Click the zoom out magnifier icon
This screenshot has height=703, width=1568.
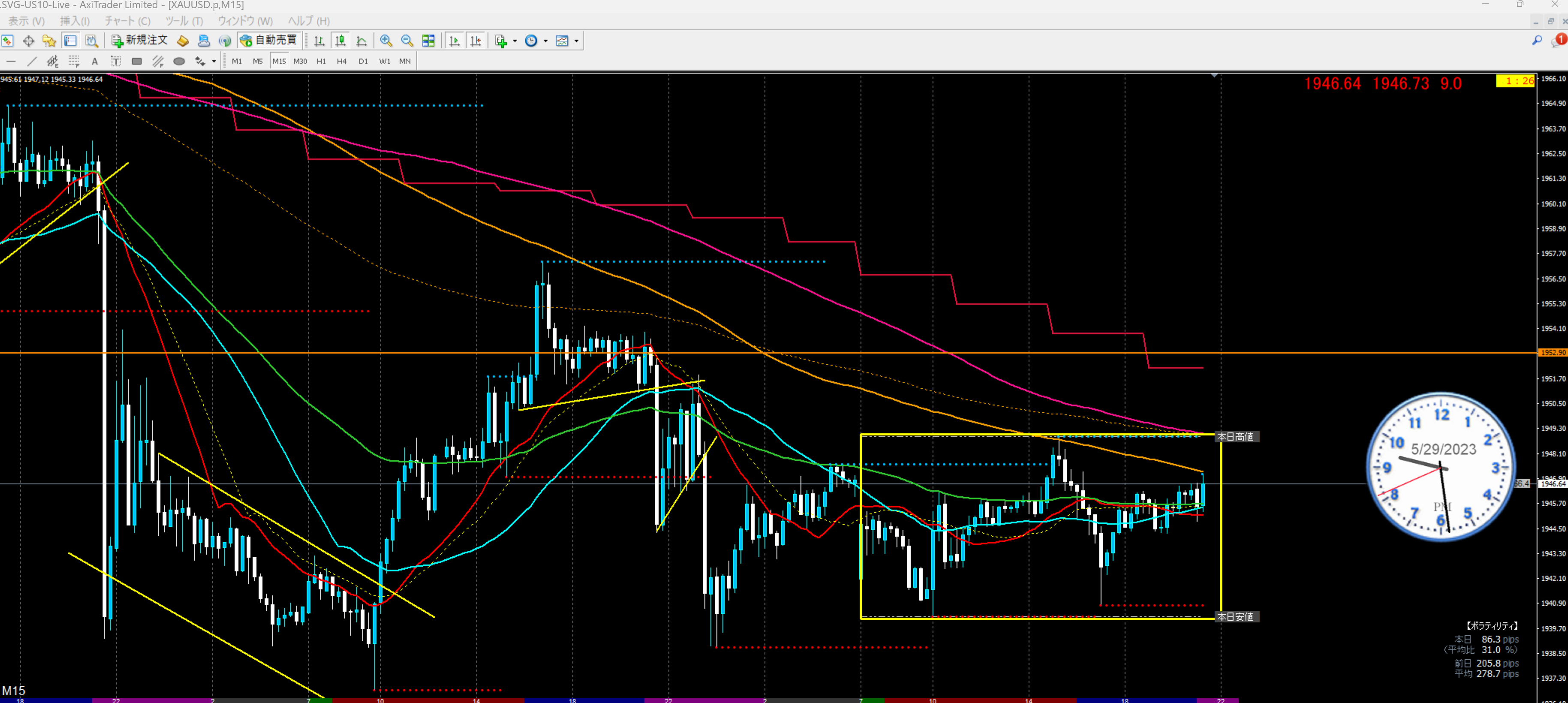pyautogui.click(x=406, y=41)
